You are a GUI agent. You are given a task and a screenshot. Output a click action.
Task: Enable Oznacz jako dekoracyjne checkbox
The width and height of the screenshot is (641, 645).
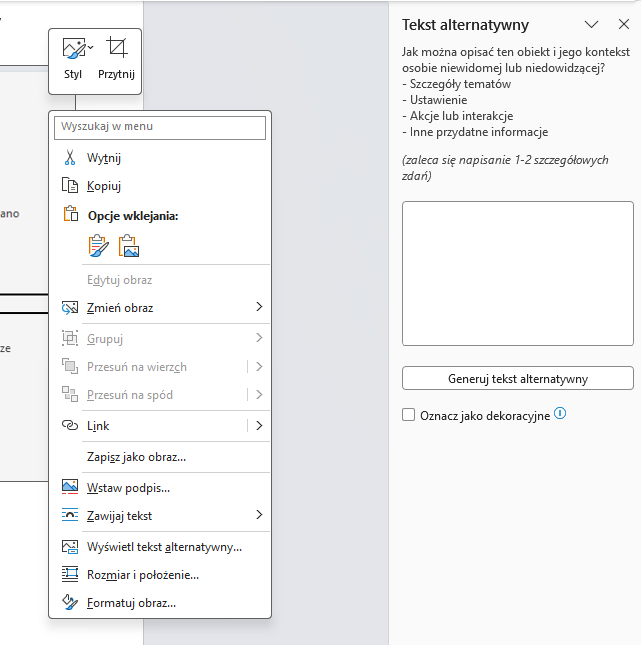tap(409, 415)
